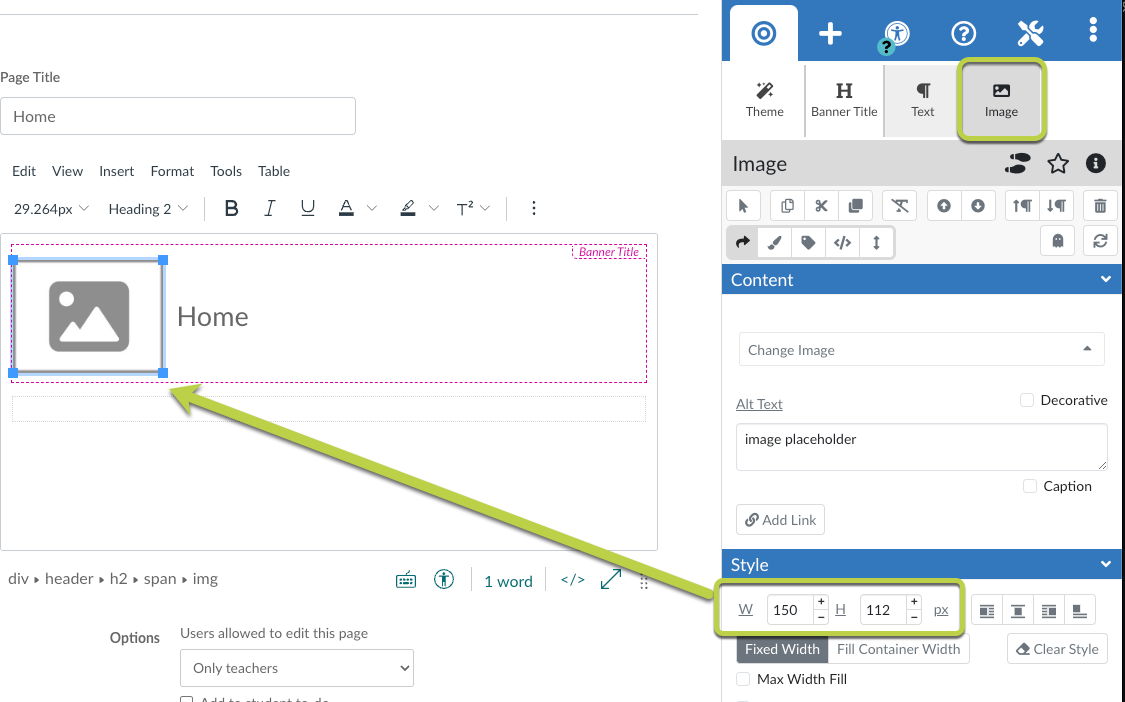
Task: Open the paintbrush style icon tab
Action: (x=775, y=242)
